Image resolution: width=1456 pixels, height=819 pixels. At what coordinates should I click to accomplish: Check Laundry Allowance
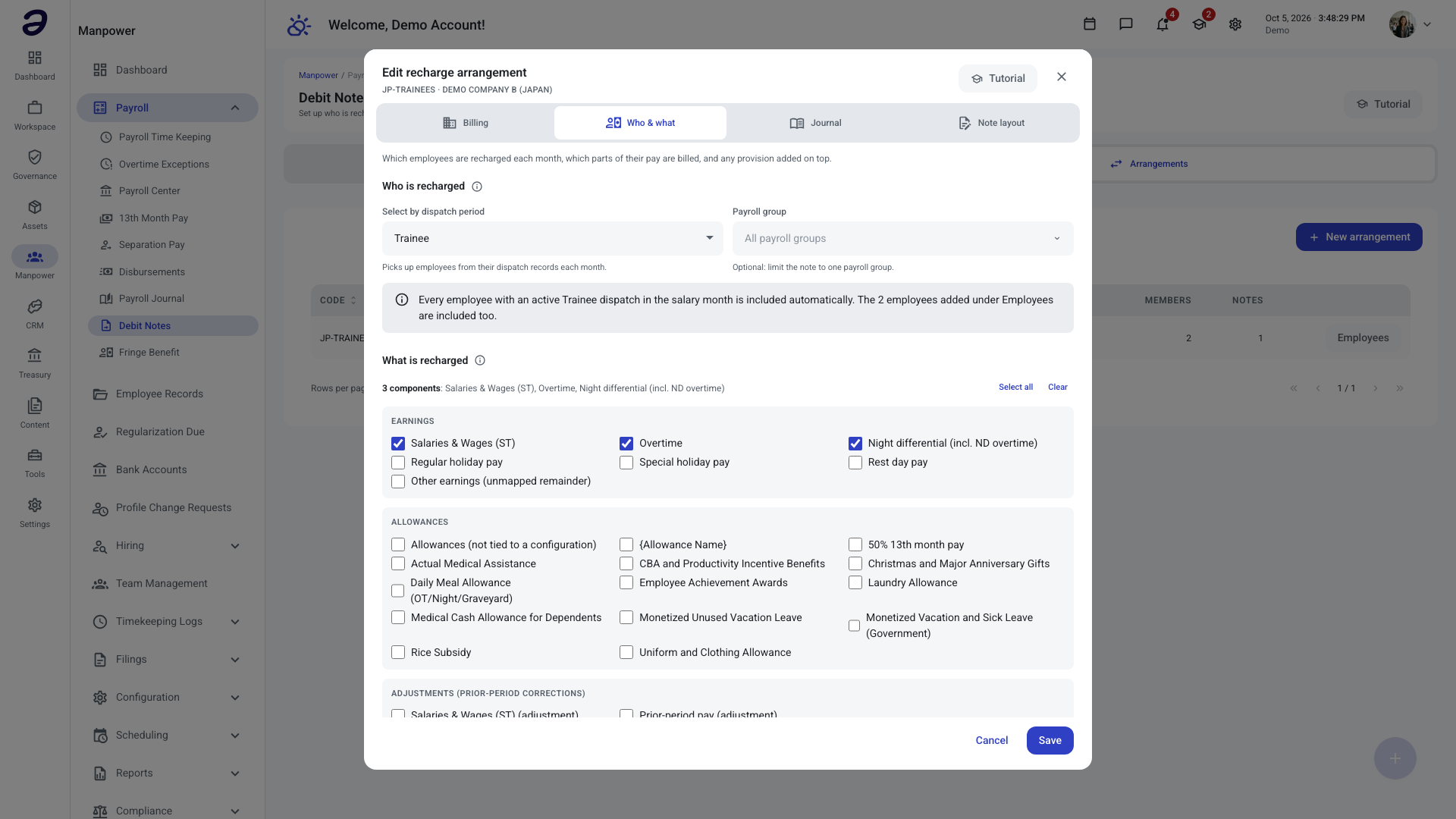pyautogui.click(x=855, y=582)
